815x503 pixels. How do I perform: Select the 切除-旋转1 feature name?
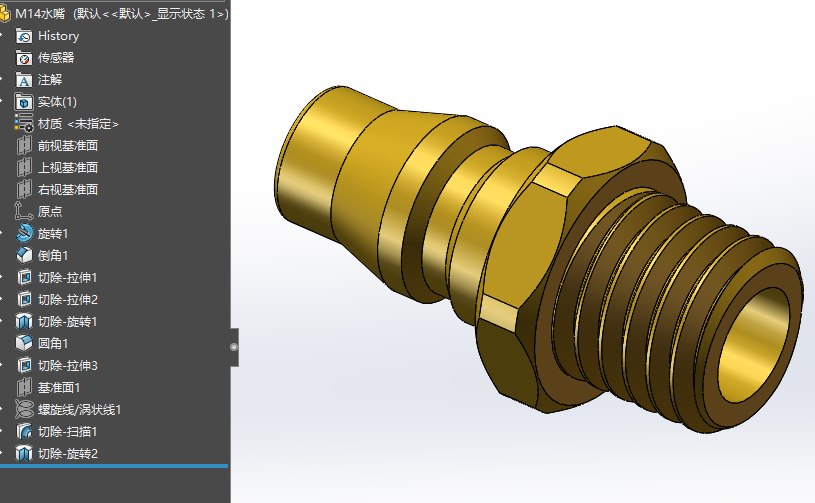[68, 322]
